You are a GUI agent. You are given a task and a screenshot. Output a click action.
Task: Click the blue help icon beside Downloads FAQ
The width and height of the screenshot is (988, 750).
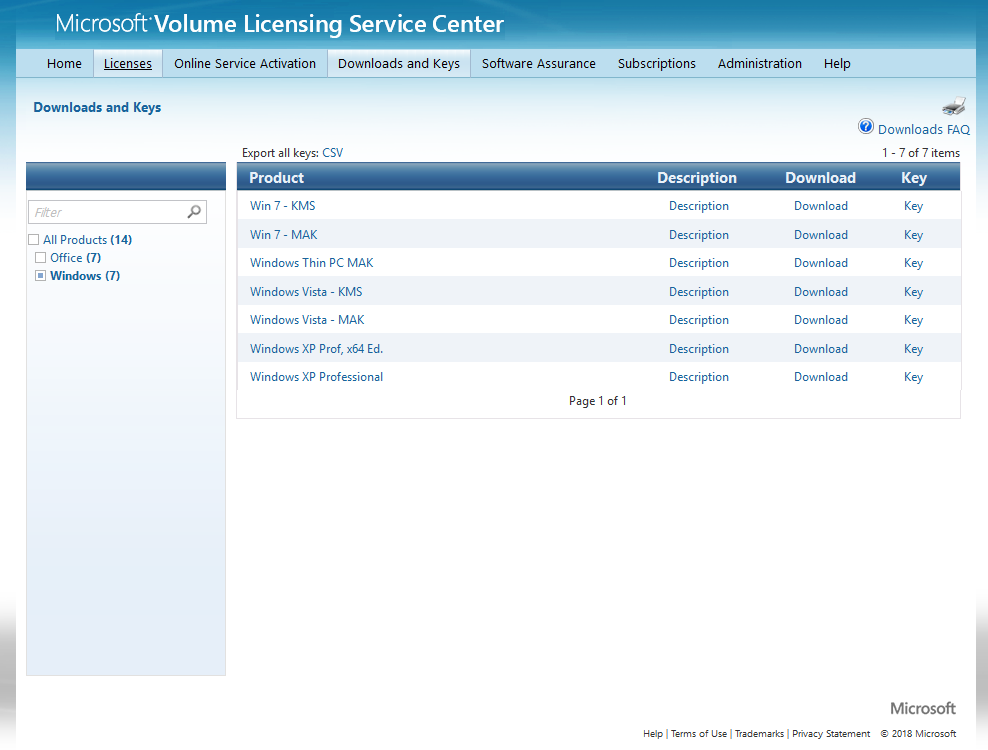(x=866, y=127)
